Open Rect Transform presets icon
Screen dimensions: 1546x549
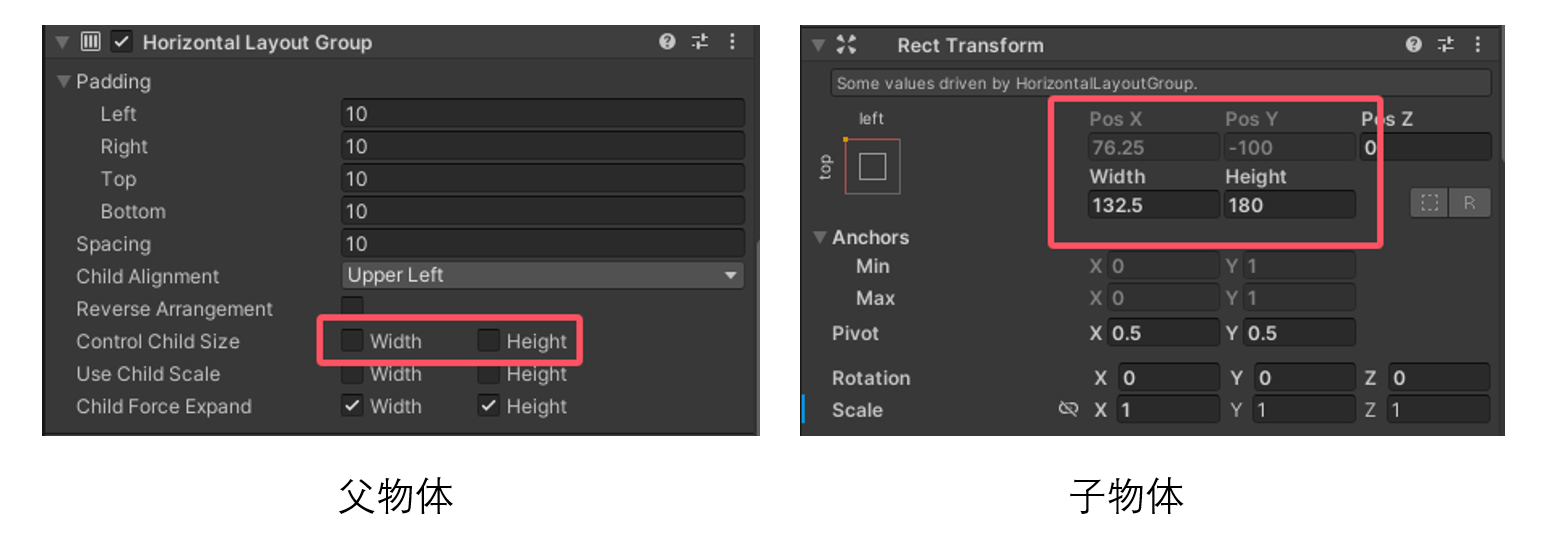click(1446, 44)
